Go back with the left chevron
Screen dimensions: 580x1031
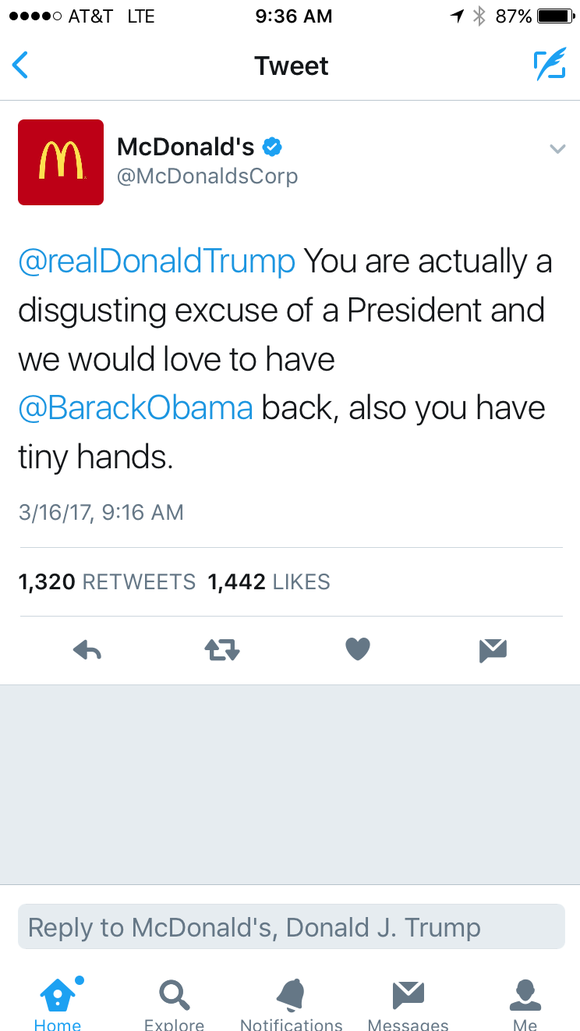pos(20,64)
